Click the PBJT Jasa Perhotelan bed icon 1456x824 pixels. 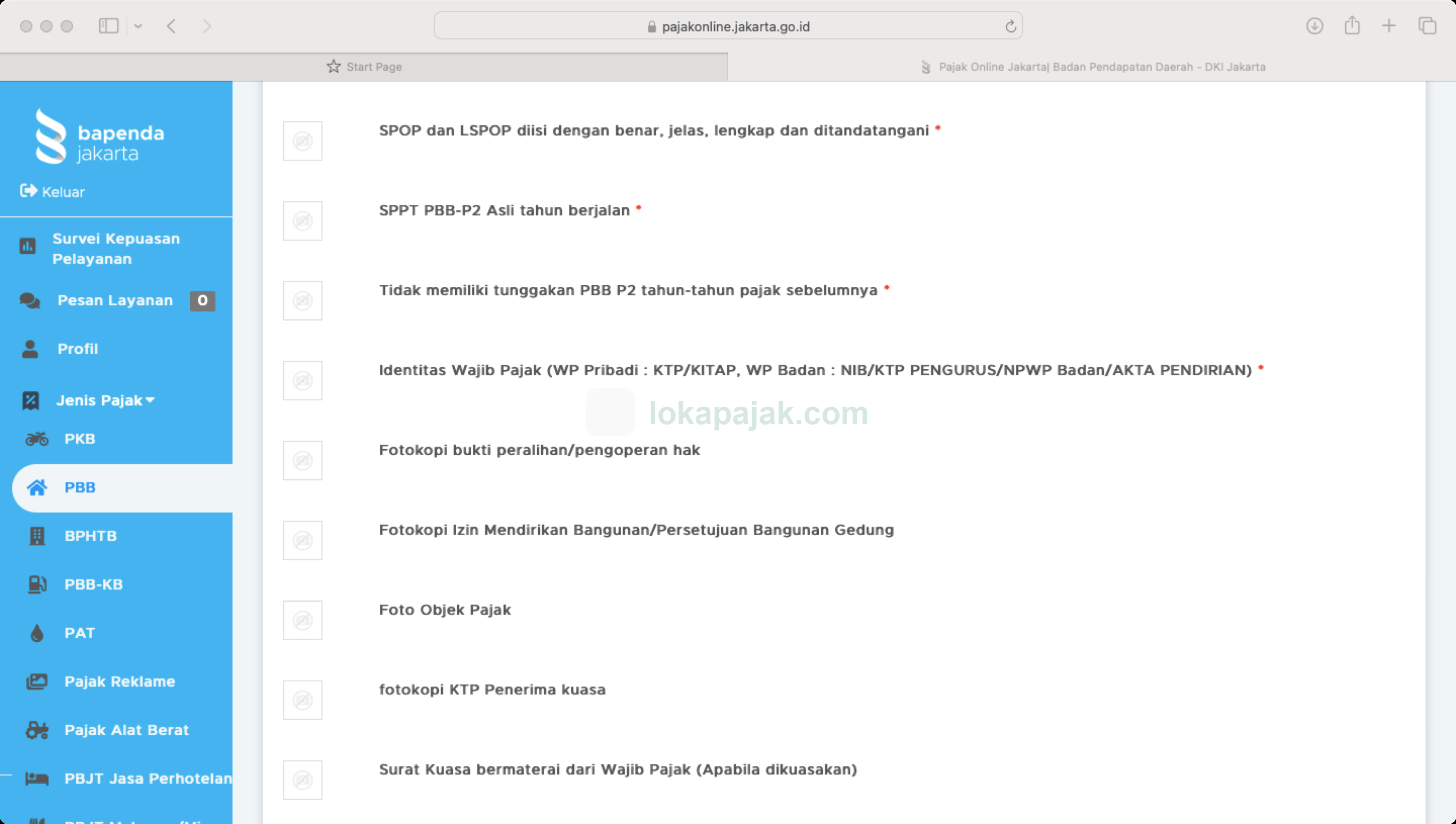tap(37, 779)
